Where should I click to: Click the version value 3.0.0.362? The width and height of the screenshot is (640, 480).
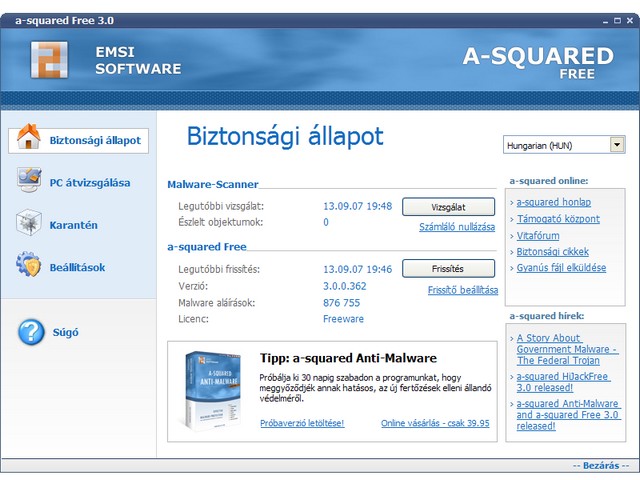tap(344, 286)
